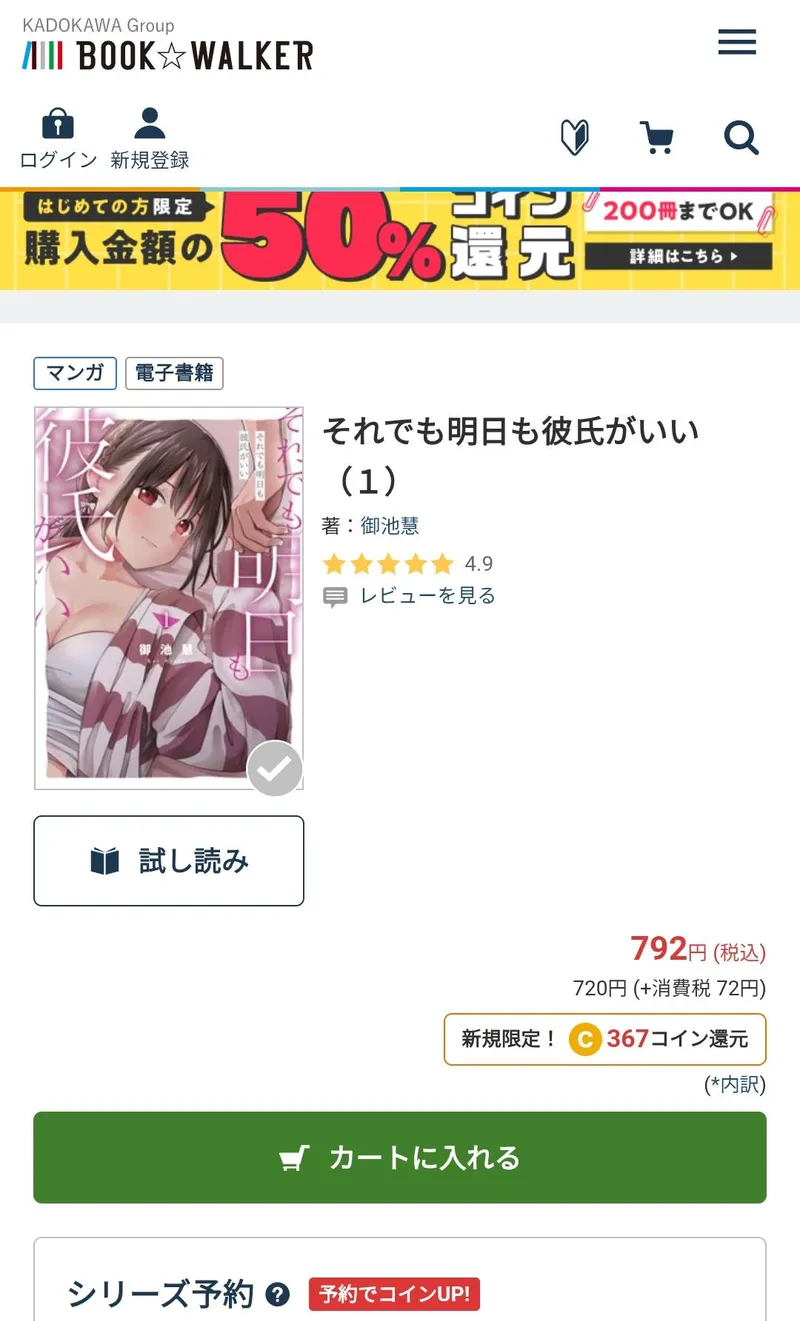This screenshot has height=1321, width=800.
Task: Click the book cover thumbnail
Action: (x=169, y=598)
